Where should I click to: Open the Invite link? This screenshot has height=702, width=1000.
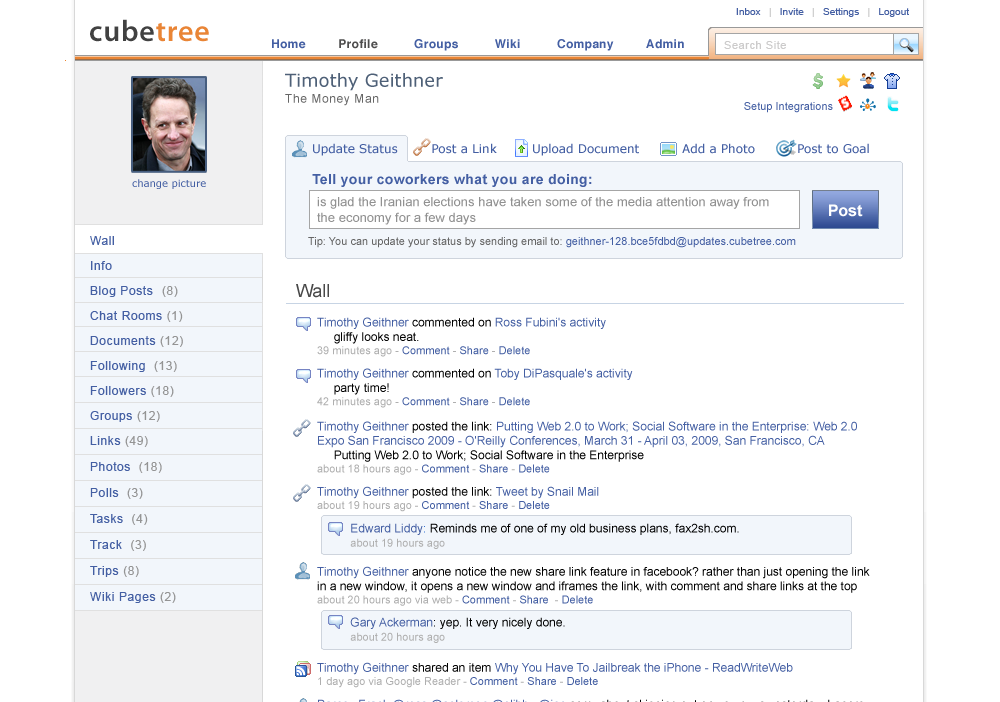coord(791,11)
